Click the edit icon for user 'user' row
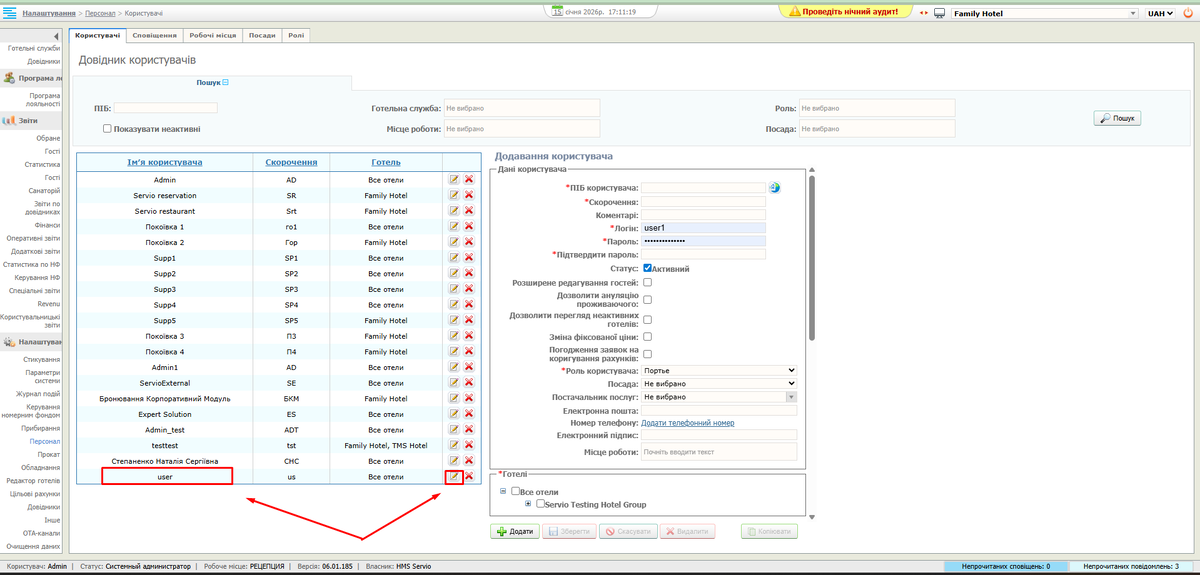 (x=454, y=476)
